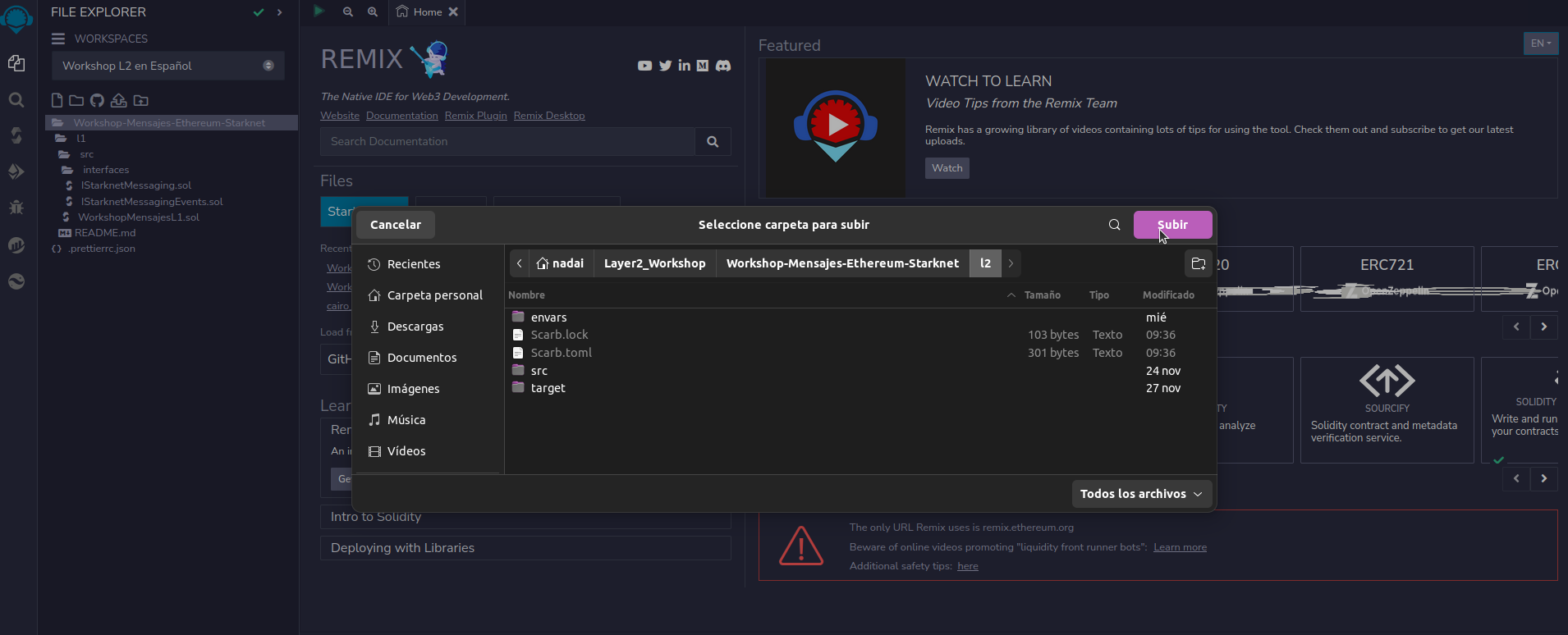Image resolution: width=1568 pixels, height=635 pixels.
Task: Expand the Intro to Solidity section
Action: tap(525, 517)
